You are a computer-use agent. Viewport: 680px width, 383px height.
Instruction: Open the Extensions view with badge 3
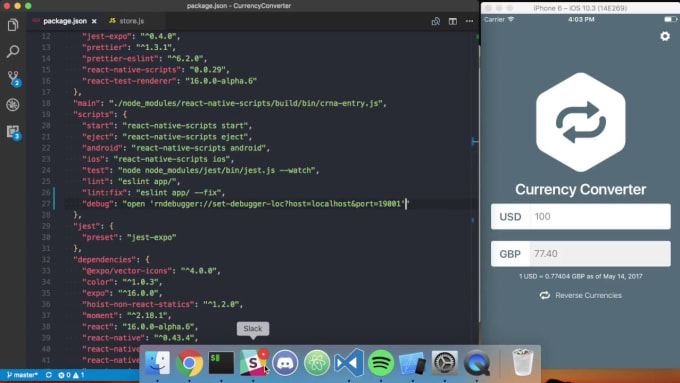click(13, 132)
